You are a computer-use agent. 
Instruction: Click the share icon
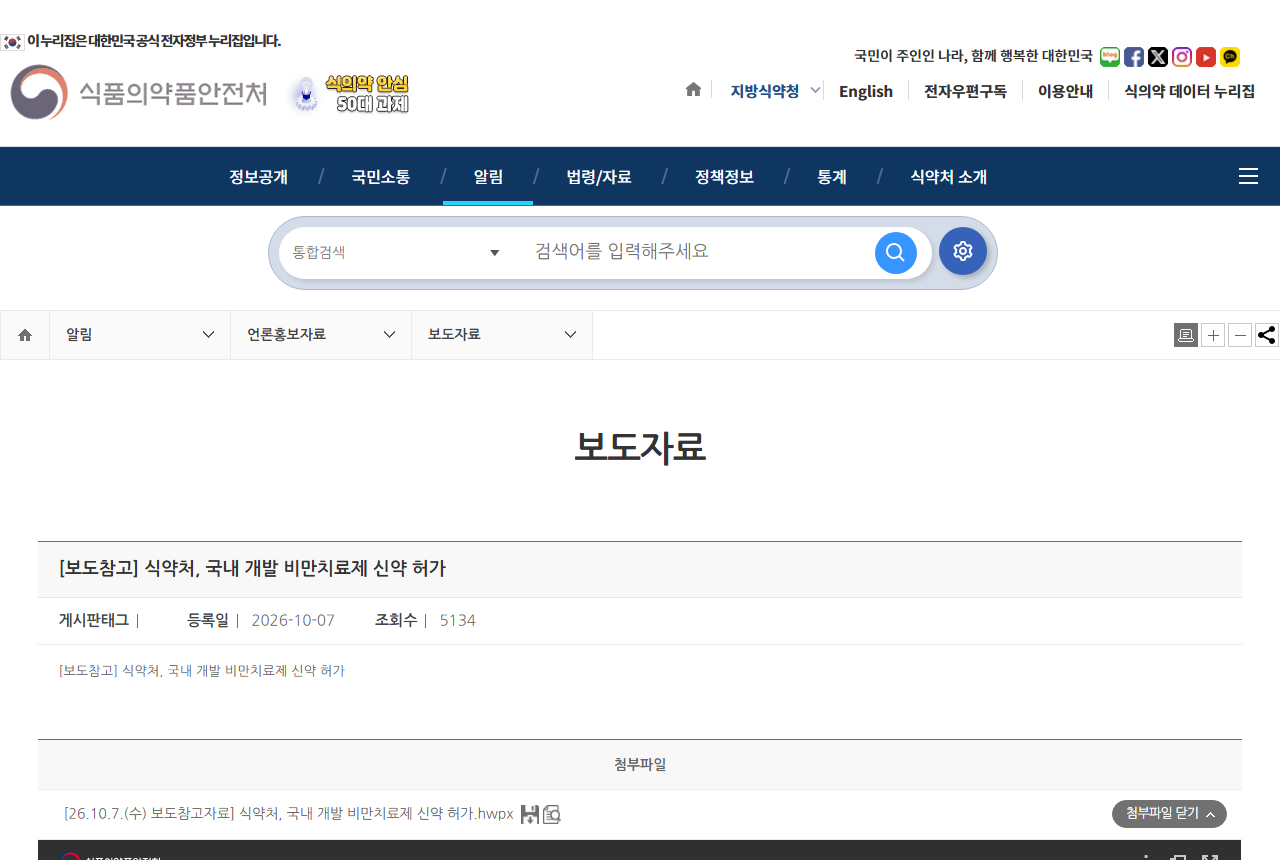[1267, 335]
